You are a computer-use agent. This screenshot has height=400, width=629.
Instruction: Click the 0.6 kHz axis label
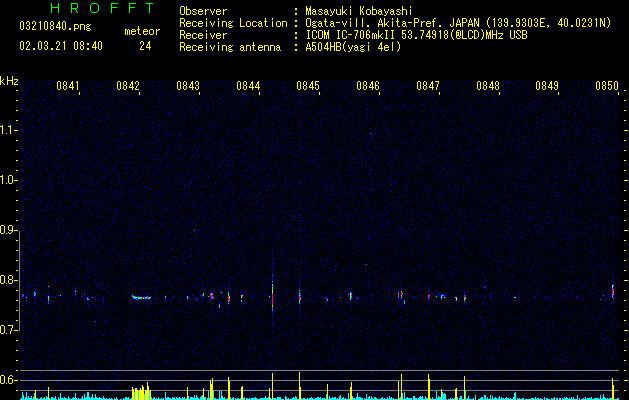click(8, 380)
